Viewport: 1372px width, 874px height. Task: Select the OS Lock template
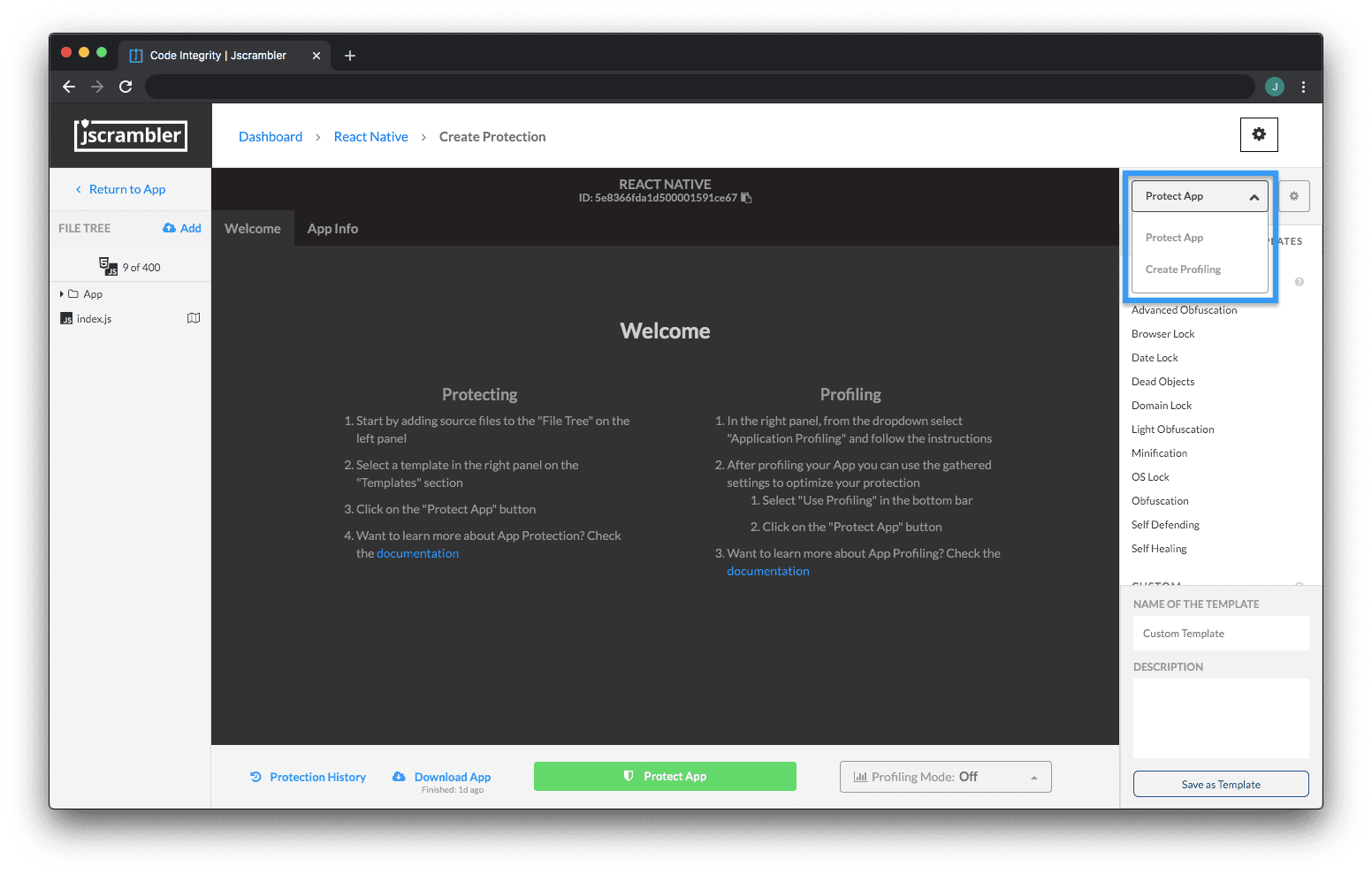[x=1150, y=477]
